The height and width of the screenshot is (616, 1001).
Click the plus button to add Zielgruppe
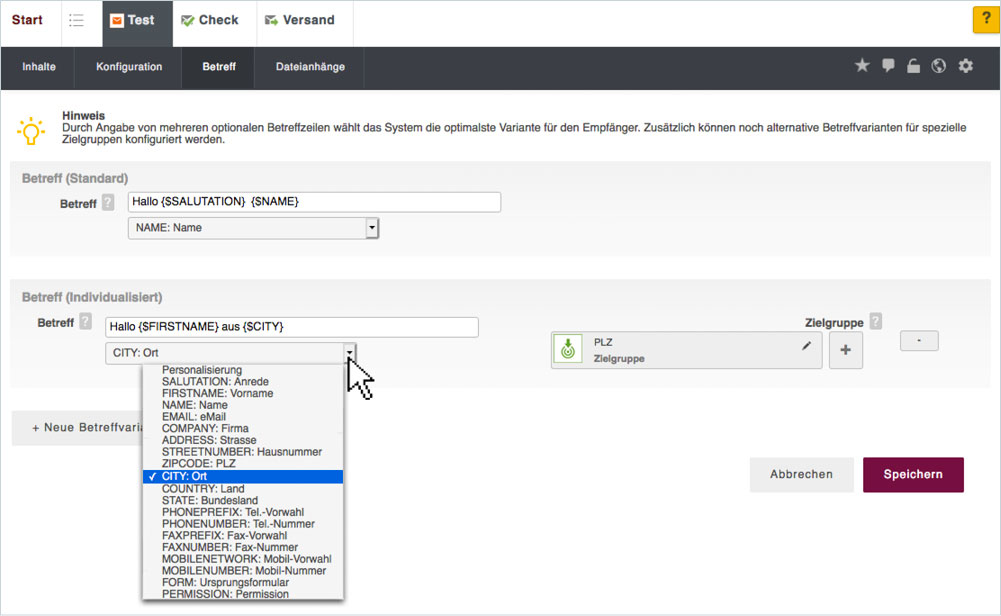(845, 351)
